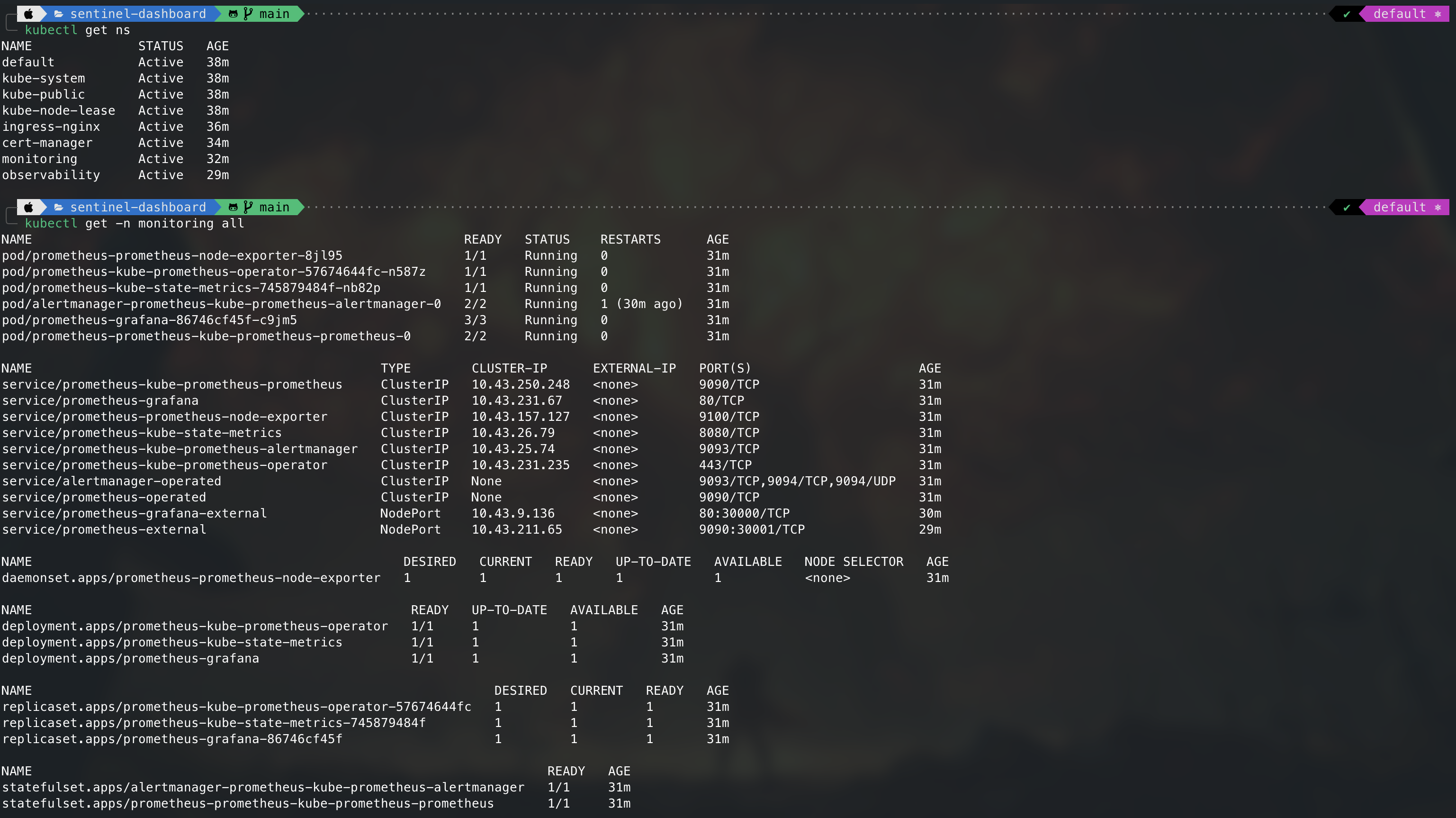Click the observability namespace name
The height and width of the screenshot is (818, 1456).
[51, 175]
